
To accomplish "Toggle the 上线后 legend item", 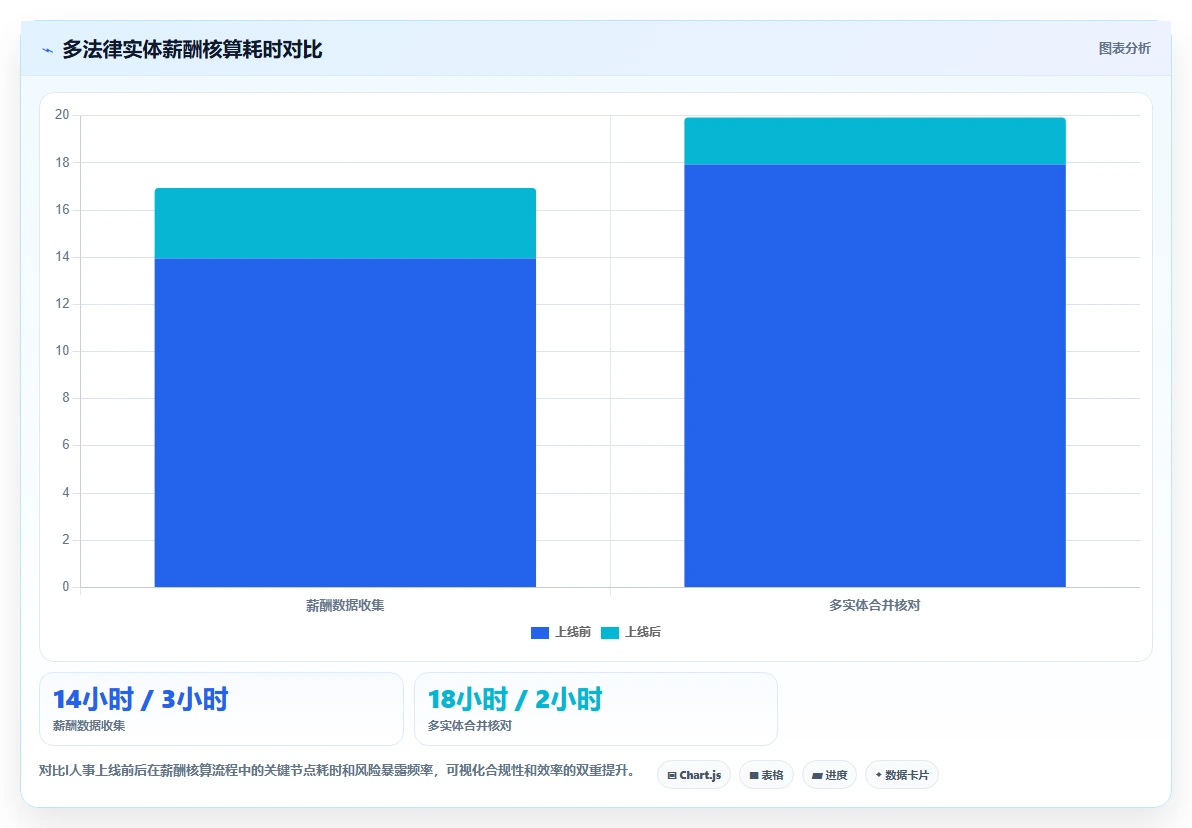I will point(631,633).
